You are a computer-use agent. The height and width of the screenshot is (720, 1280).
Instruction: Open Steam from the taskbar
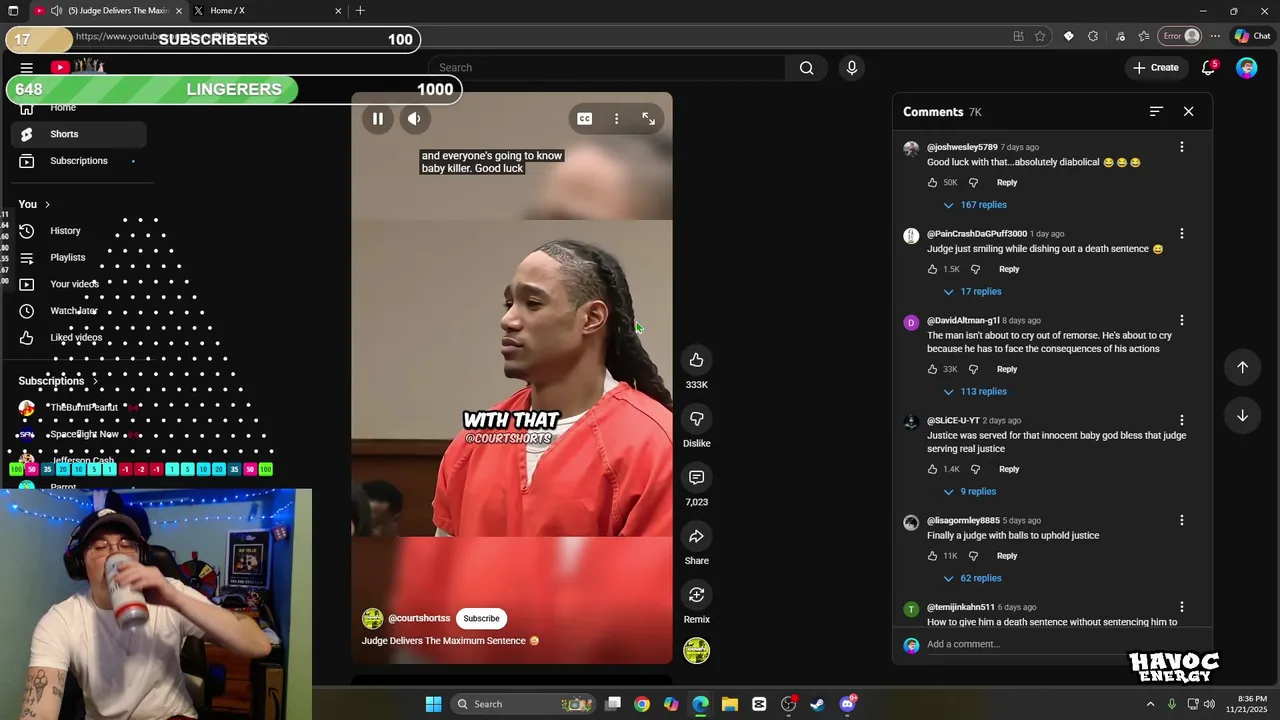(x=817, y=704)
